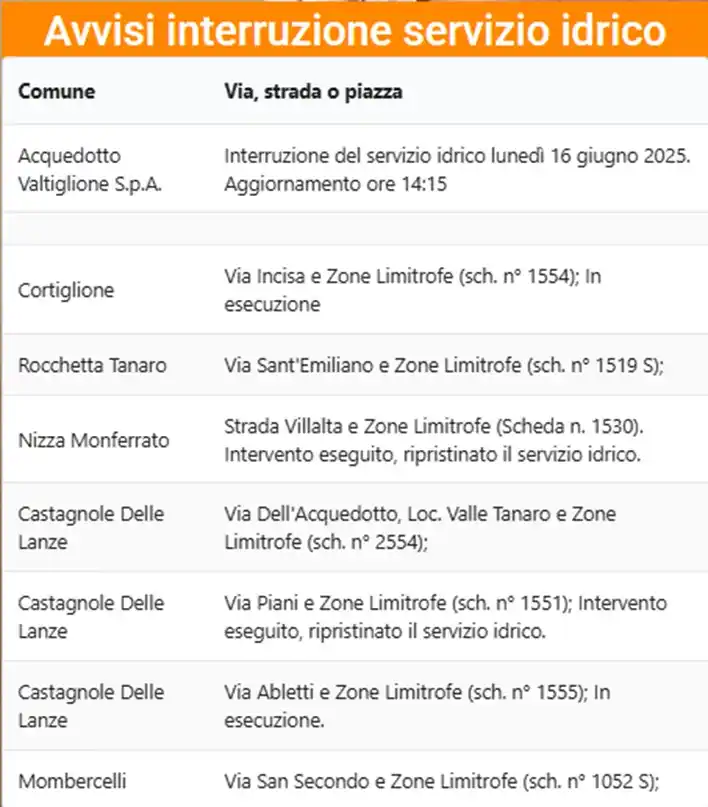This screenshot has width=708, height=807.
Task: Click the Via Piani sch. n° 1551 entry
Action: [446, 617]
